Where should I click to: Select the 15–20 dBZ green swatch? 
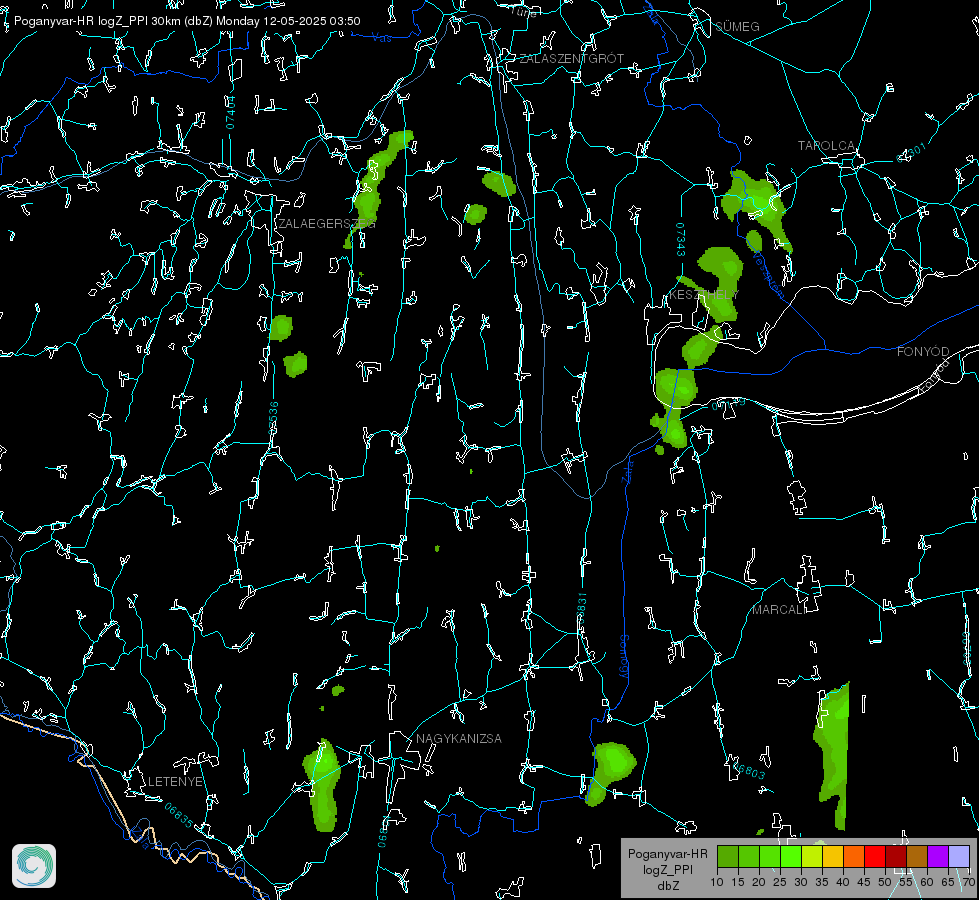(x=749, y=856)
